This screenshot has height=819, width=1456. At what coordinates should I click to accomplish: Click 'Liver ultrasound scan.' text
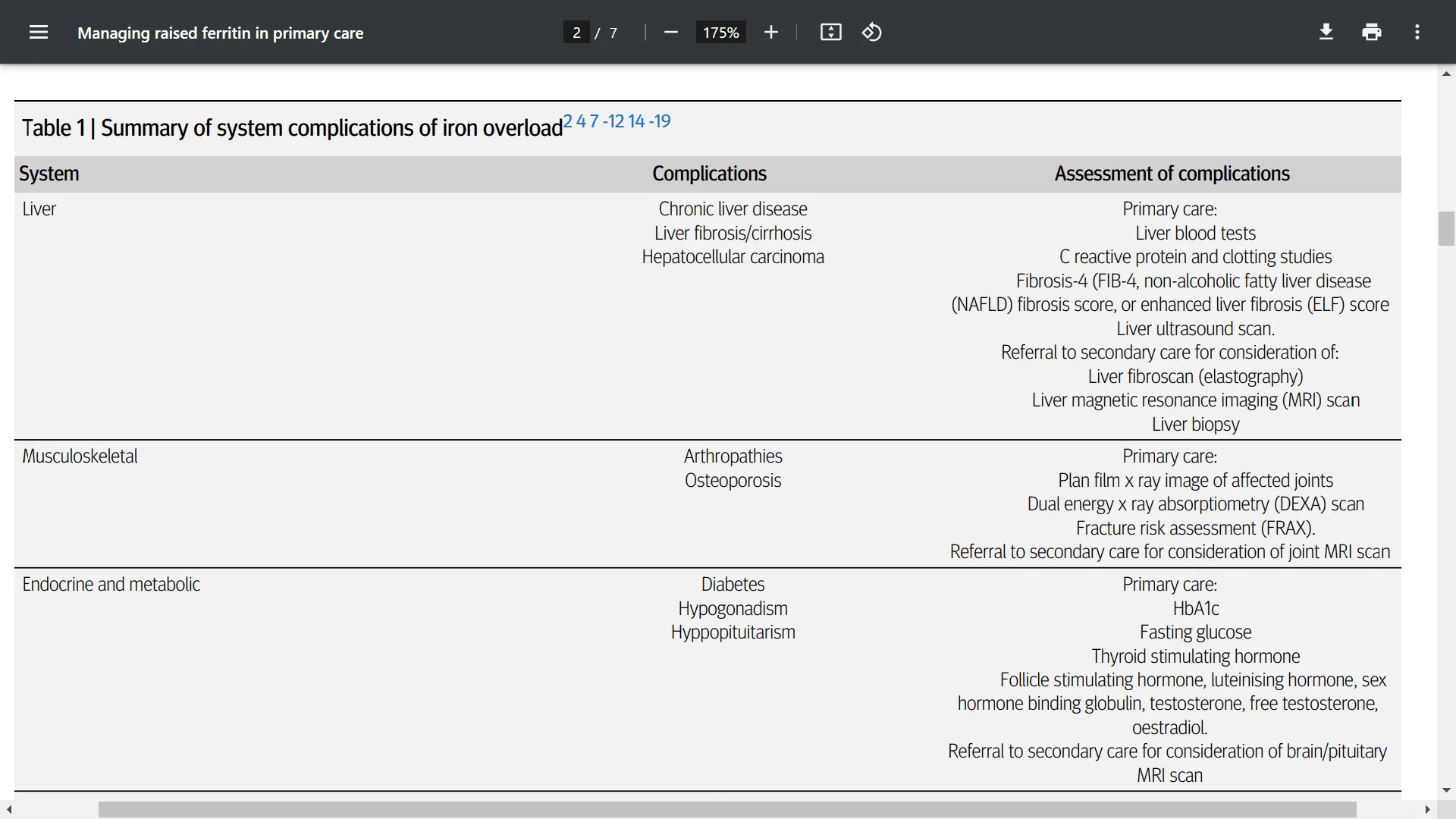coord(1195,328)
